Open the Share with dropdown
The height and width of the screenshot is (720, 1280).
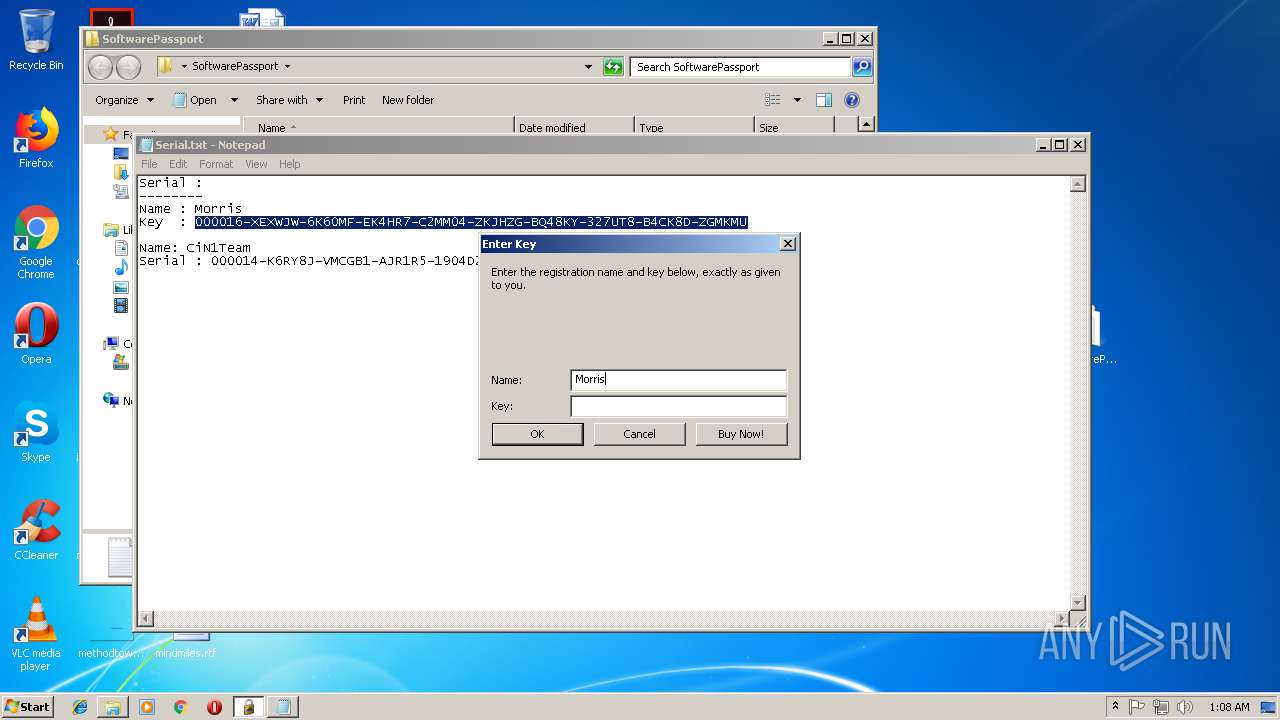click(289, 100)
